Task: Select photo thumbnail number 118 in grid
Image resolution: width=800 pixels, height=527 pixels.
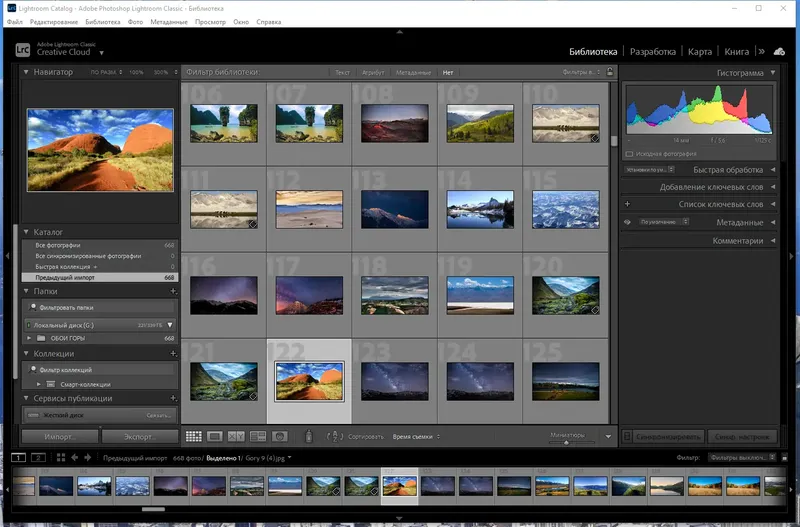Action: (x=395, y=295)
